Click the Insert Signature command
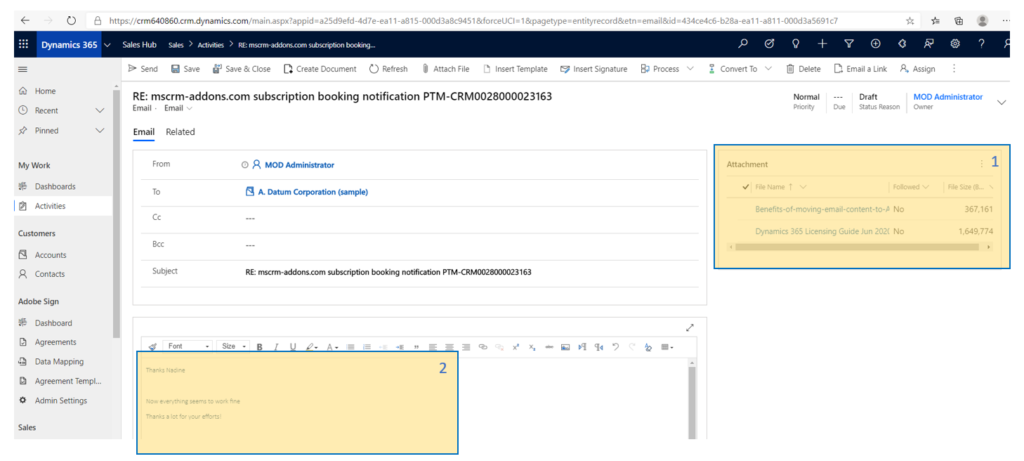1024x461 pixels. pyautogui.click(x=594, y=69)
